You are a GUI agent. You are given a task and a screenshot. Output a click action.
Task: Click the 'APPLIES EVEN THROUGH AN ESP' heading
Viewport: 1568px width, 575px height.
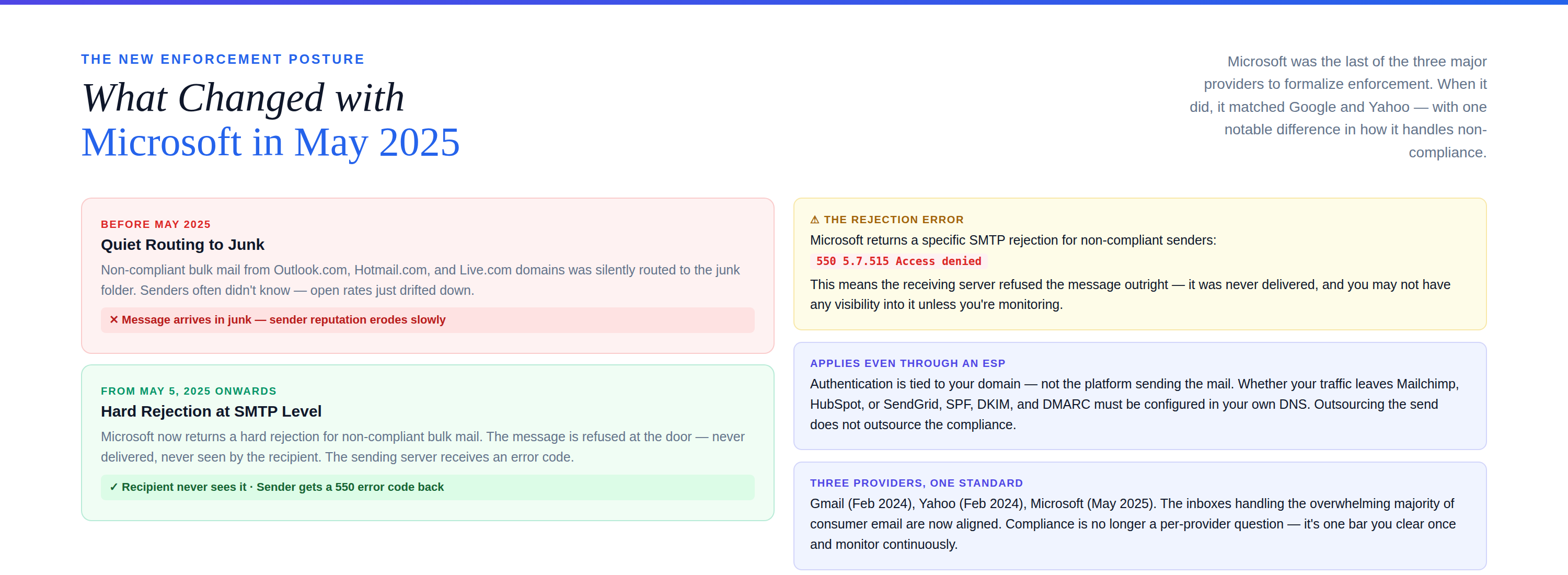coord(907,363)
